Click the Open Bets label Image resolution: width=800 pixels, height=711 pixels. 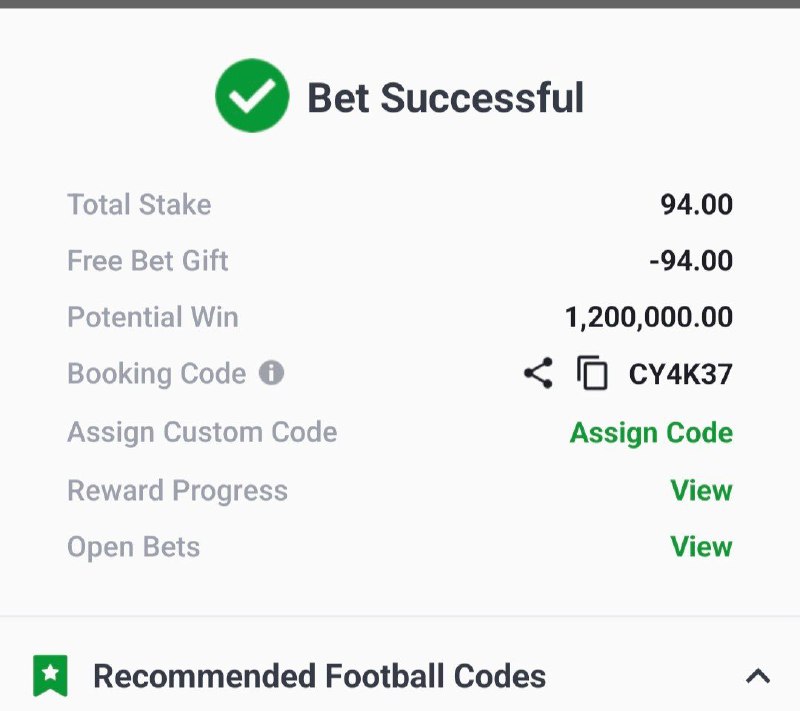click(133, 547)
